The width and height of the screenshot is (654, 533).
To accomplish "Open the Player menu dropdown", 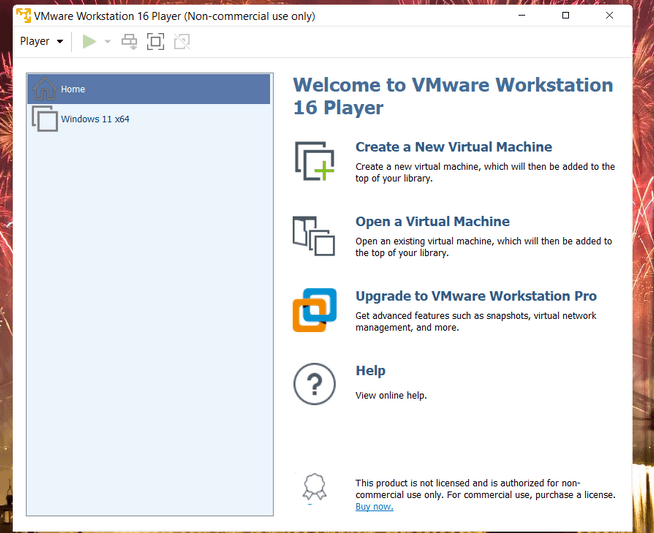I will coord(41,41).
